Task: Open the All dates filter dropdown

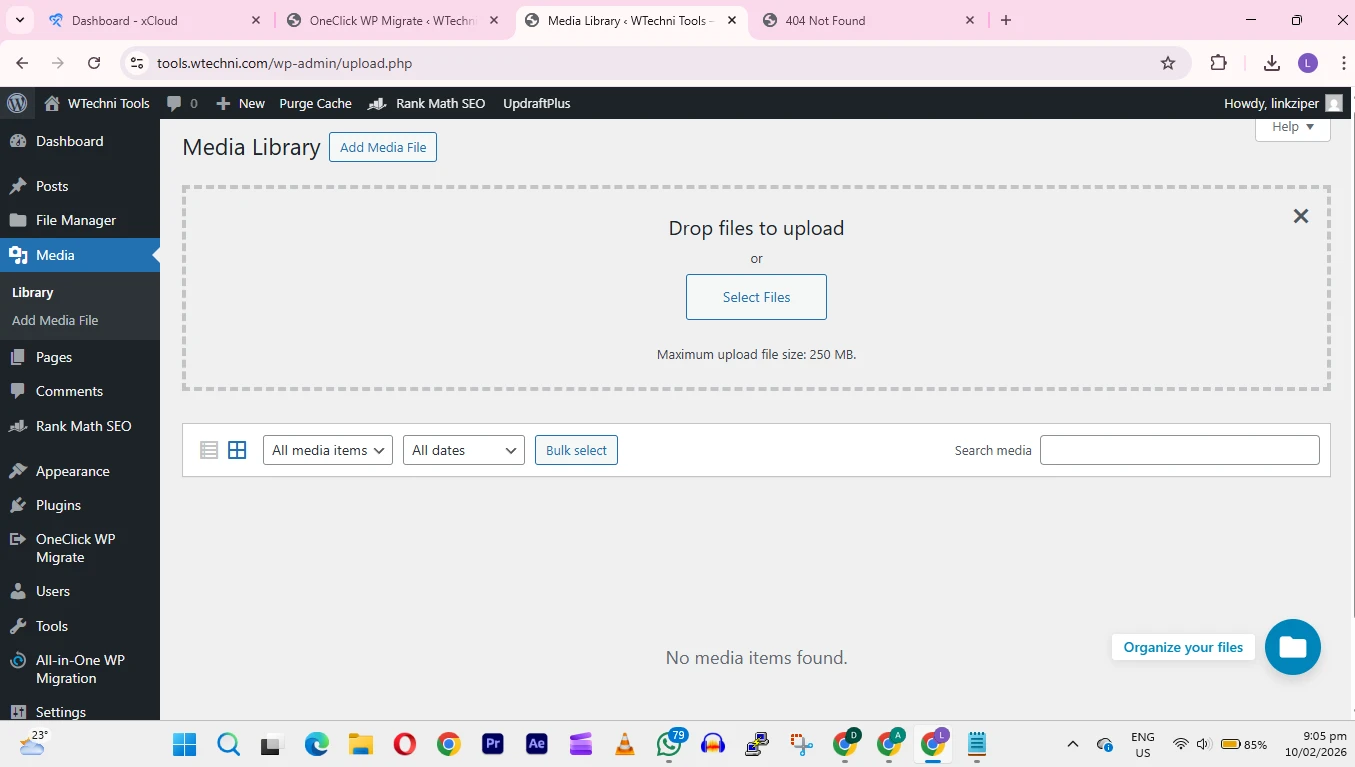Action: coord(463,450)
